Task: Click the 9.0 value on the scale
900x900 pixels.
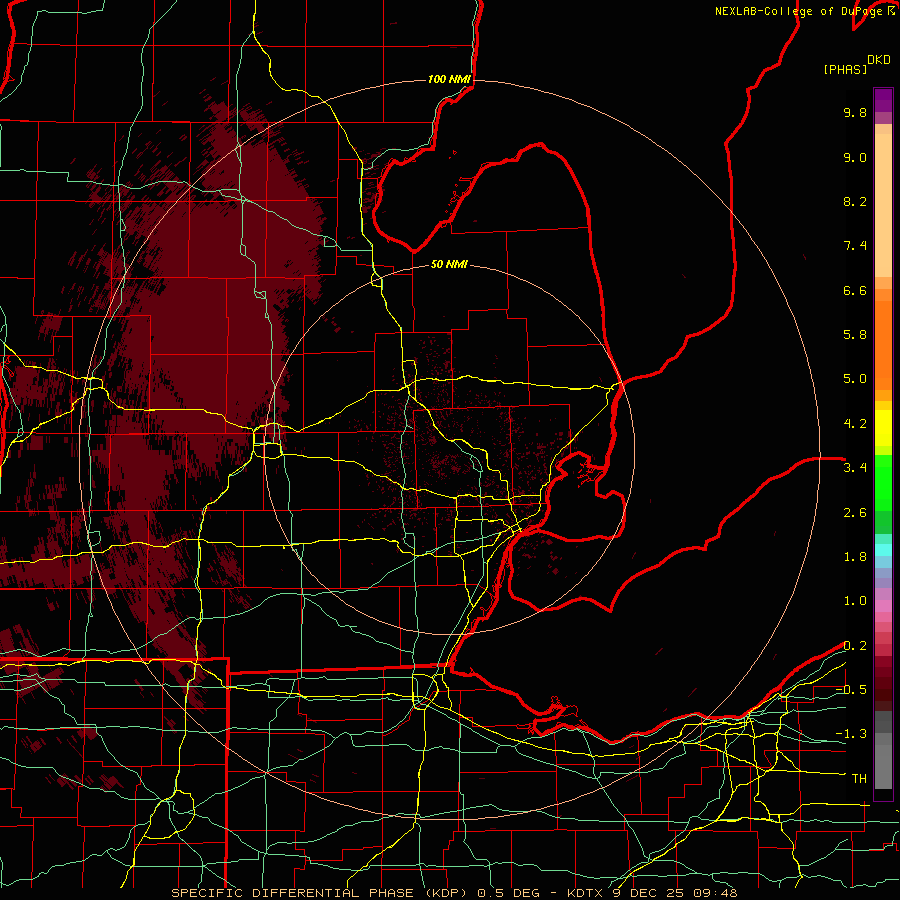Action: click(855, 157)
